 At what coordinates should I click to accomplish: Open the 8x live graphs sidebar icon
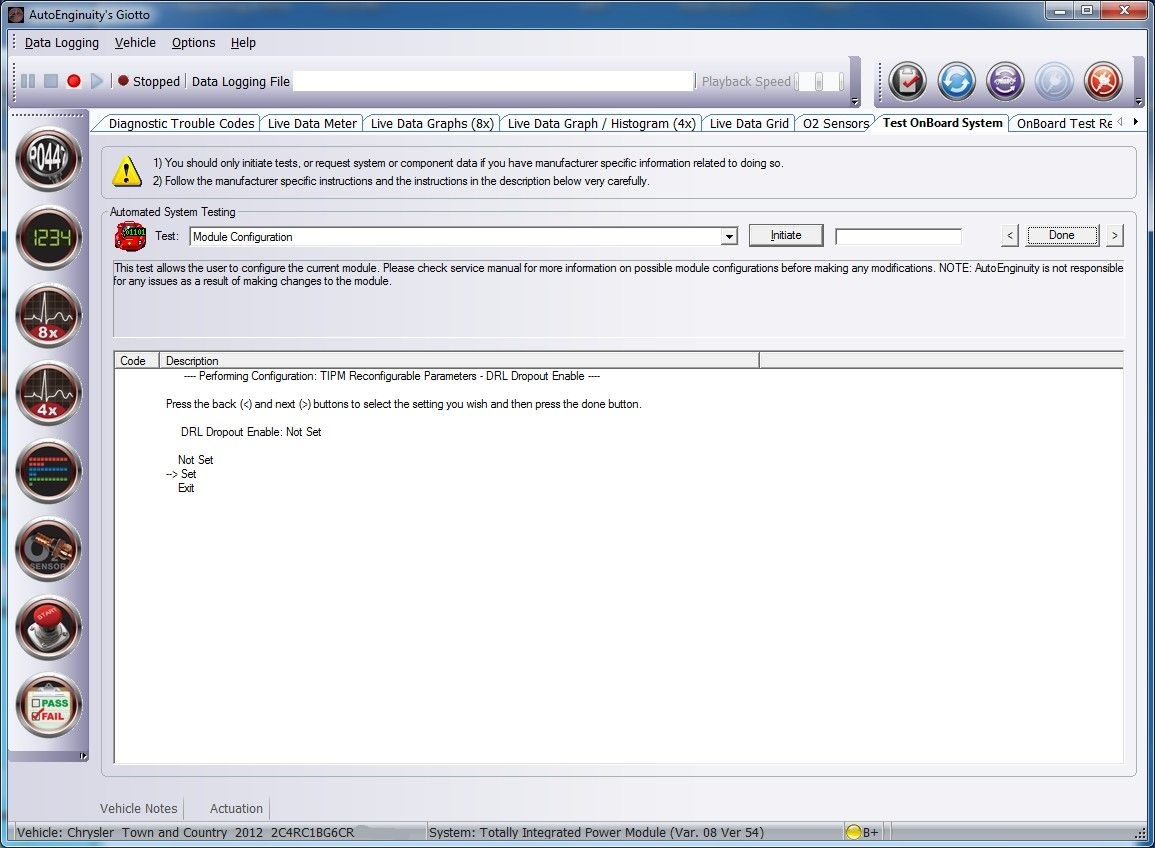click(49, 315)
